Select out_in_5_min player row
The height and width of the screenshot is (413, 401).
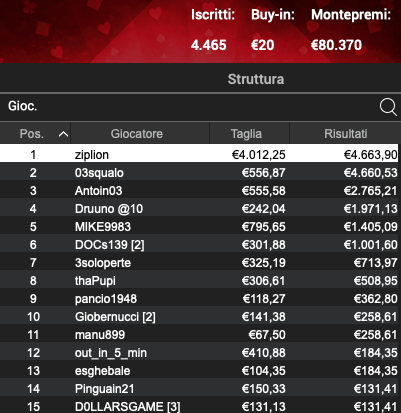[200, 353]
